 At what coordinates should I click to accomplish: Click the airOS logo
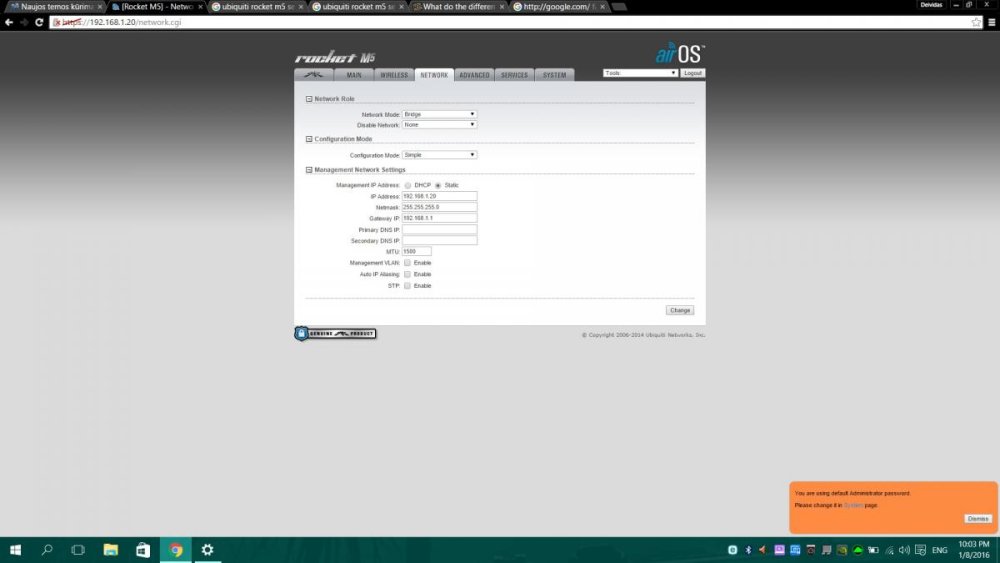click(680, 54)
